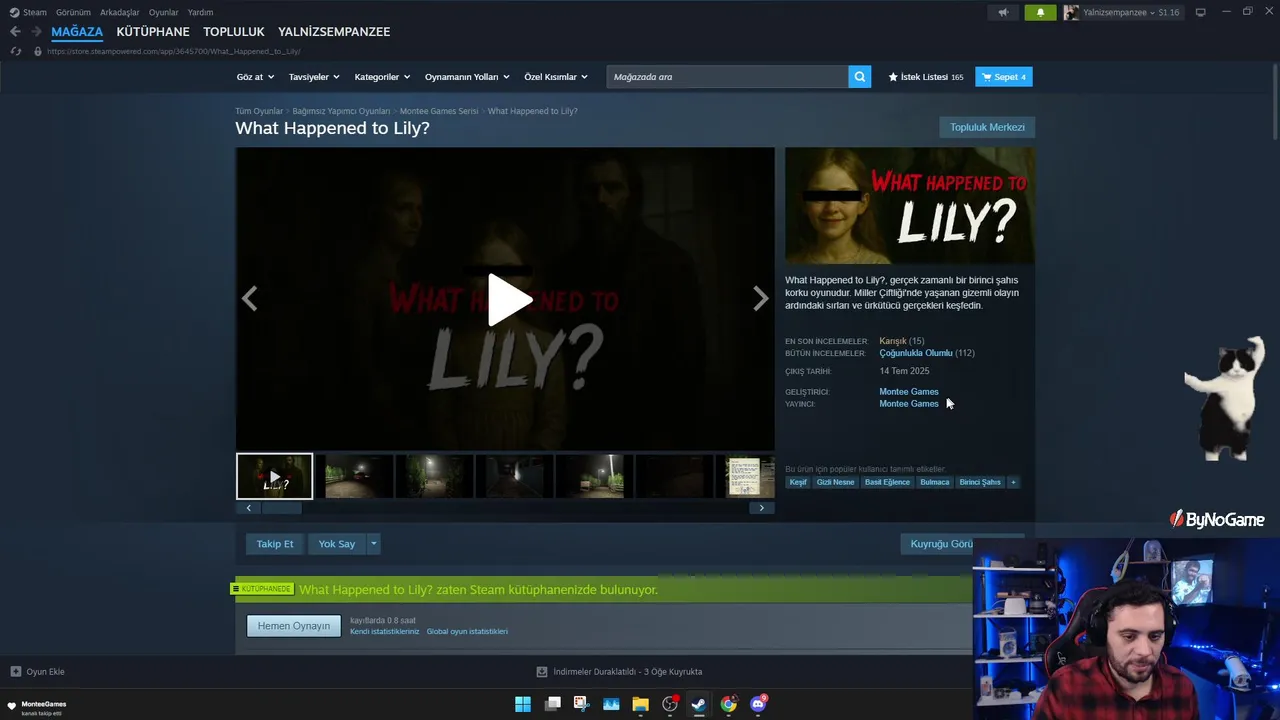Click the magnifier search button in store

(x=859, y=77)
